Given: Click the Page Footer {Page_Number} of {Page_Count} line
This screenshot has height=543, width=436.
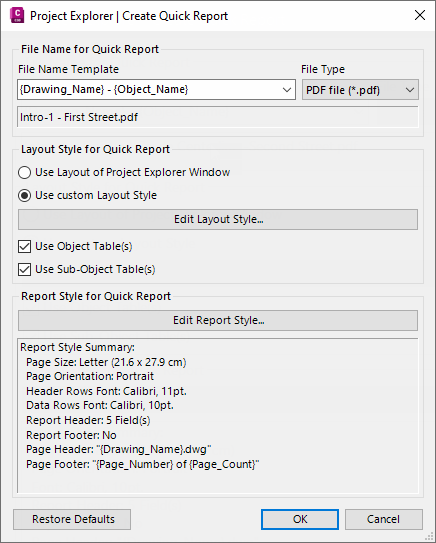Looking at the screenshot, I should click(143, 464).
